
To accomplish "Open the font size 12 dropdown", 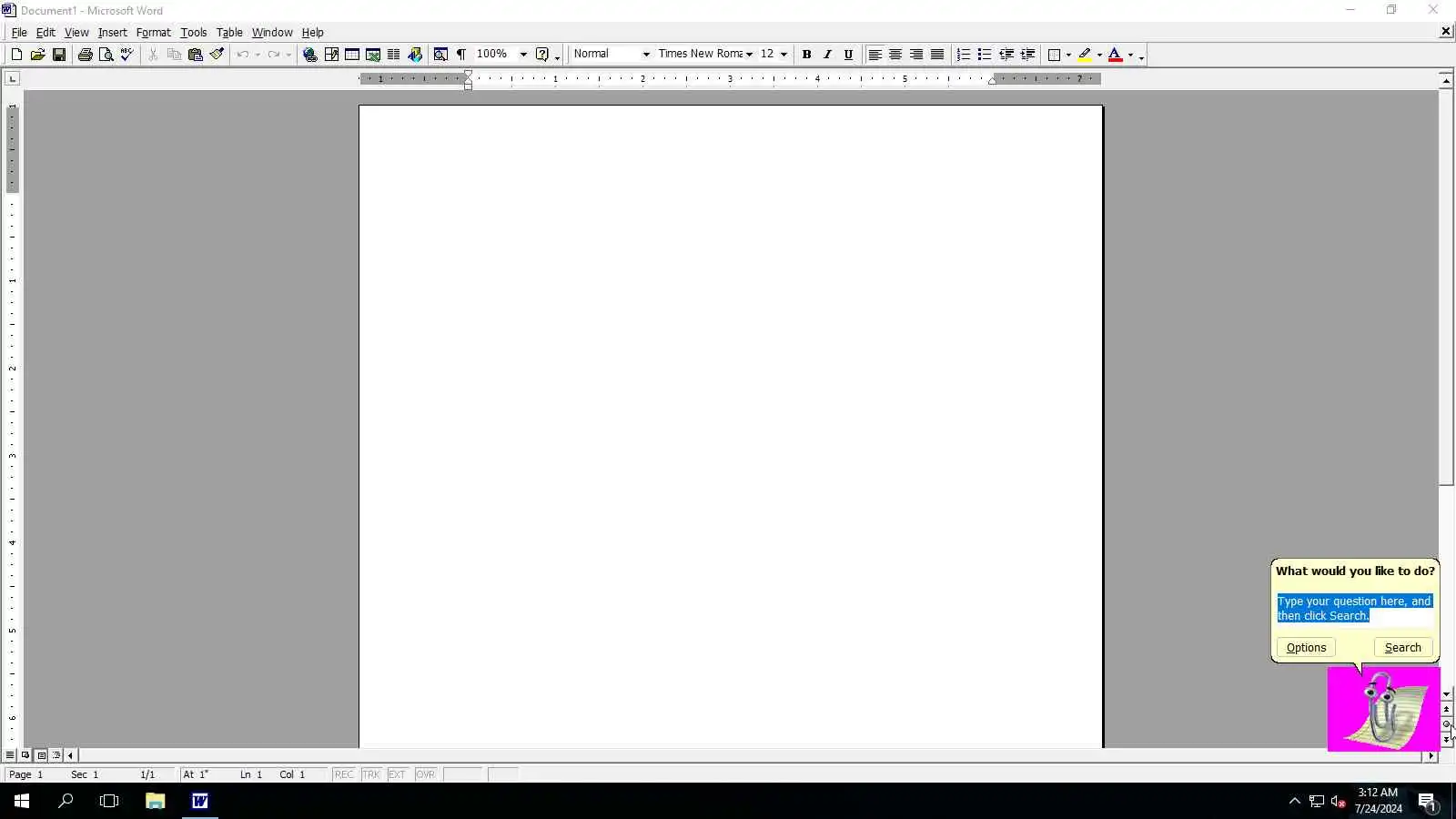I will pos(784,55).
